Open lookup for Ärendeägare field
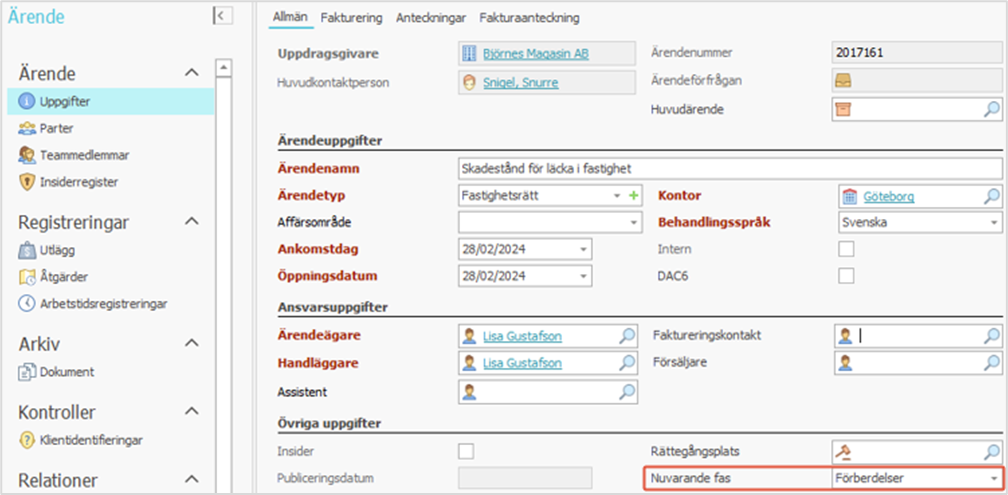1008x495 pixels. [626, 336]
